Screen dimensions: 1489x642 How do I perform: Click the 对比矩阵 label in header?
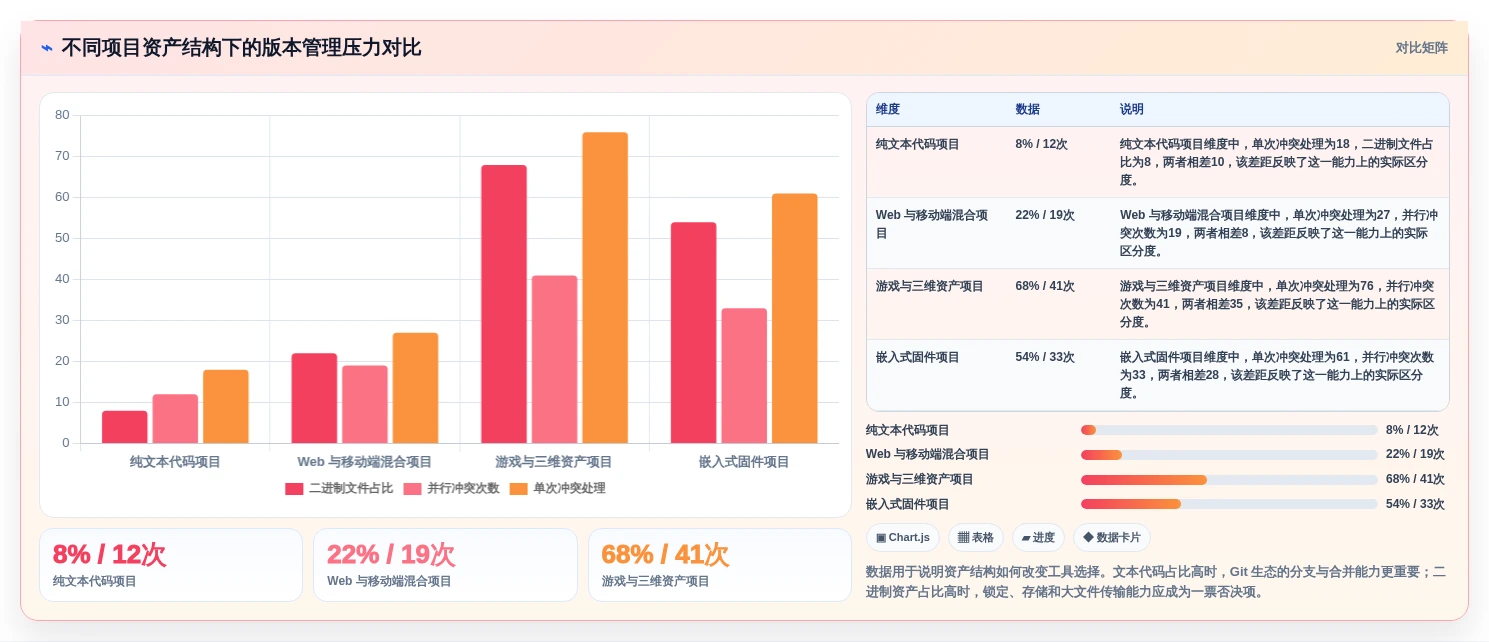coord(1421,48)
